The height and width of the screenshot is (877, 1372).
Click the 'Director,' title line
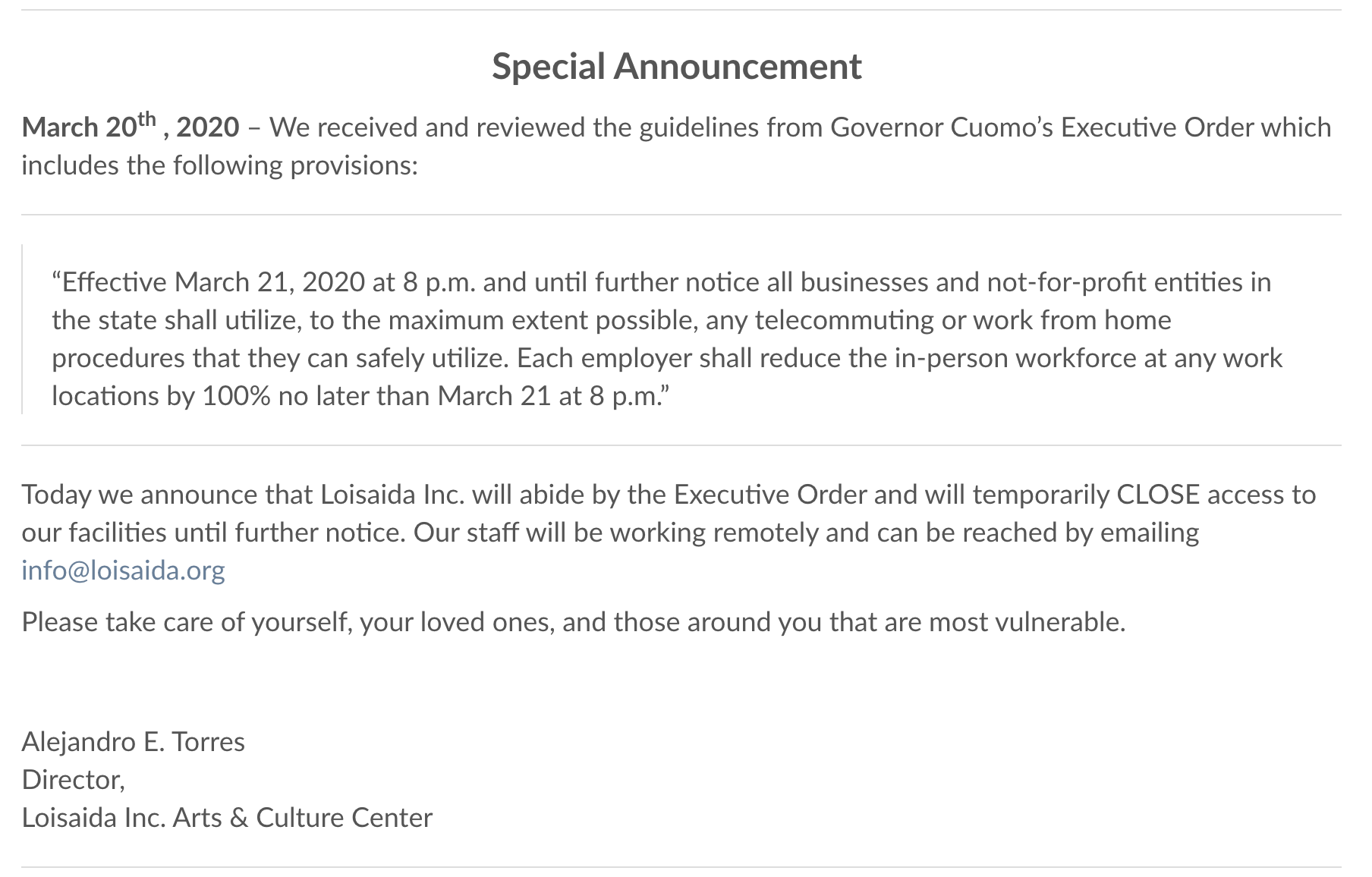pos(74,779)
